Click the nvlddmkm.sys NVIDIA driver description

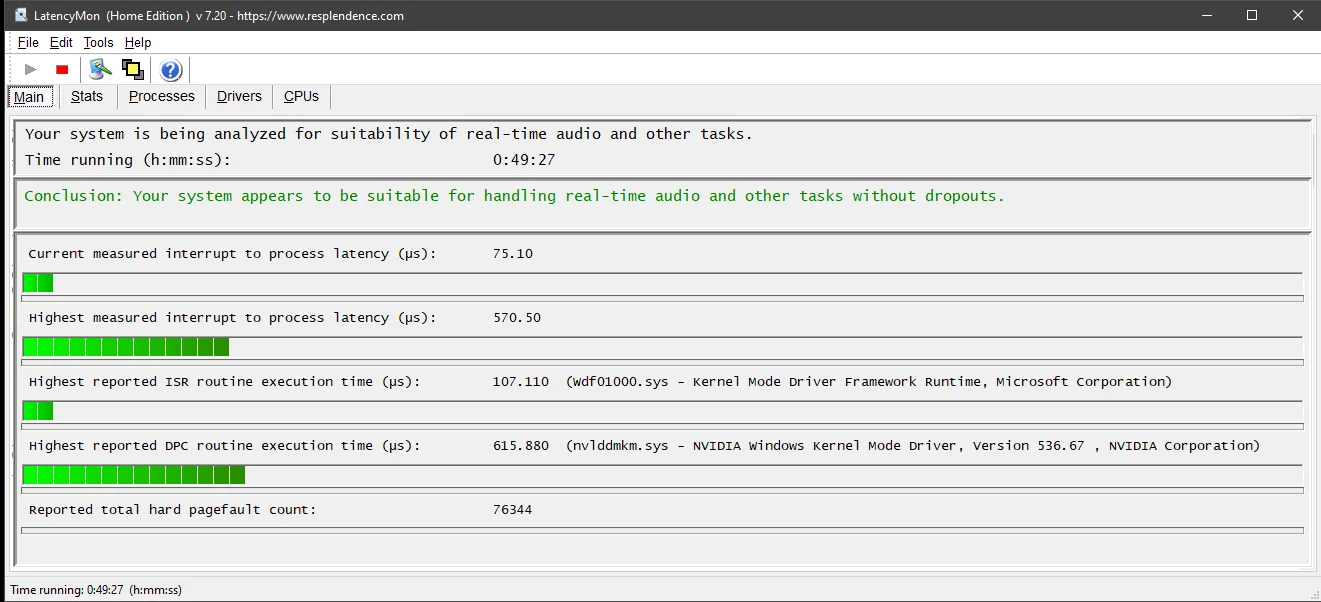pyautogui.click(x=913, y=446)
